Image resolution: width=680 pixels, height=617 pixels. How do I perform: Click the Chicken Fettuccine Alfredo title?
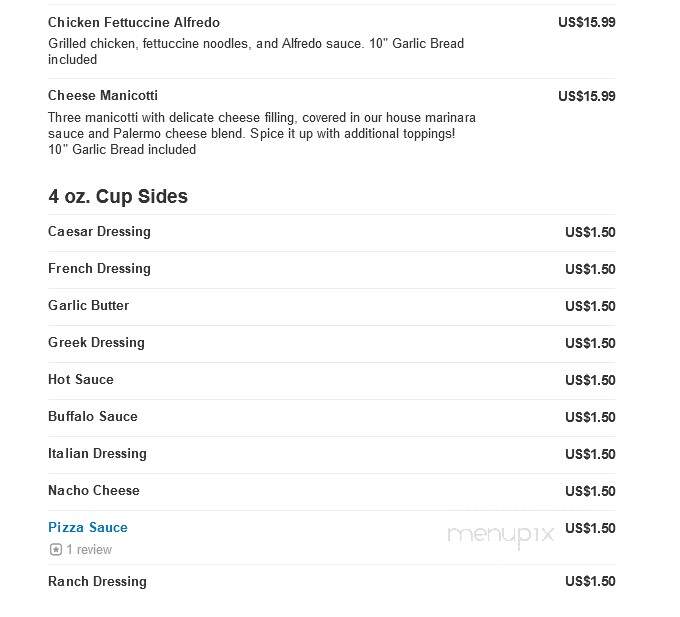pos(134,22)
